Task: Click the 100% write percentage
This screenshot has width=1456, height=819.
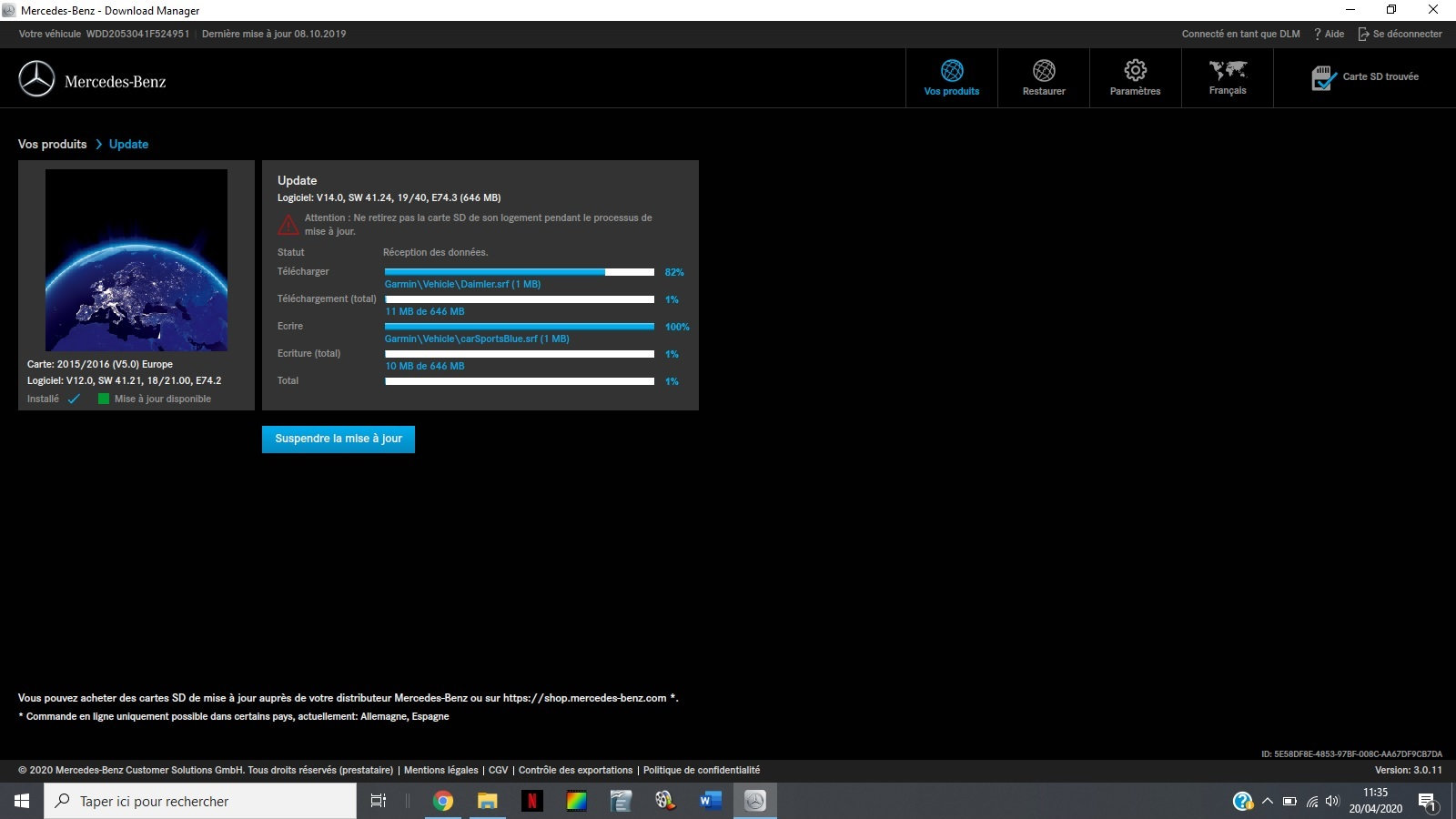Action: pos(677,327)
